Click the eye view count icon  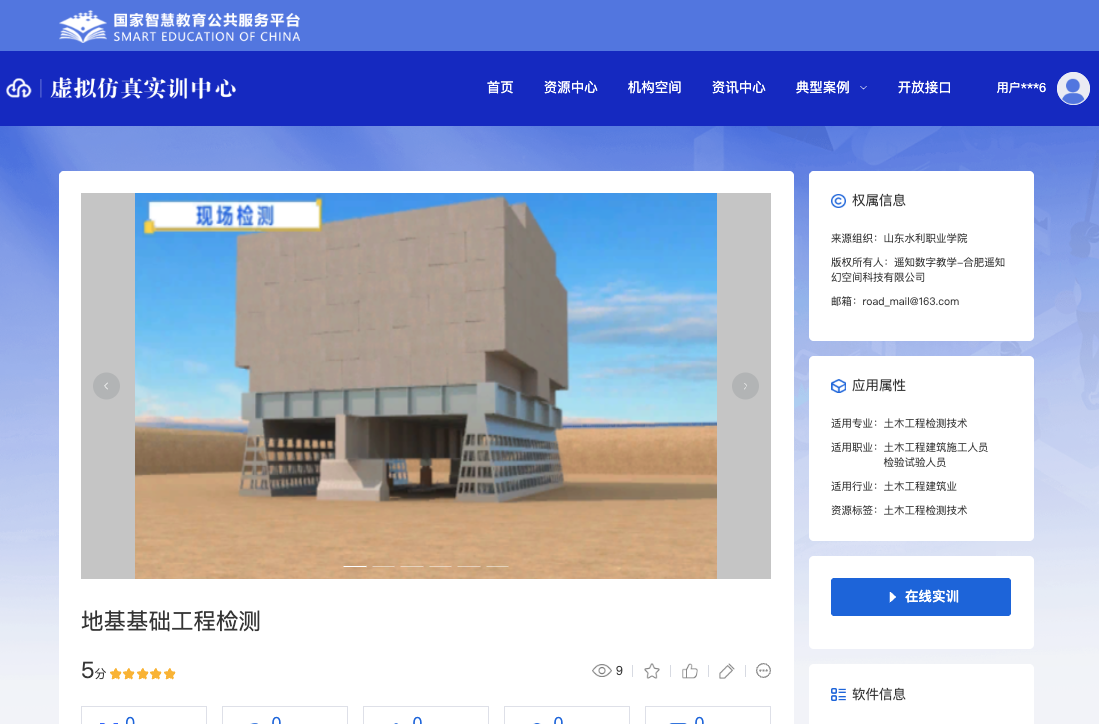pos(602,671)
